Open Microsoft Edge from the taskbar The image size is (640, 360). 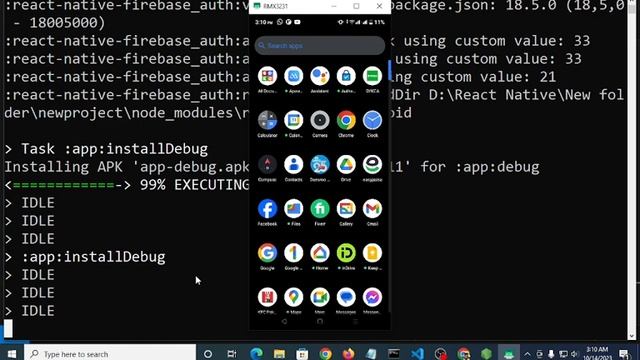pos(256,353)
